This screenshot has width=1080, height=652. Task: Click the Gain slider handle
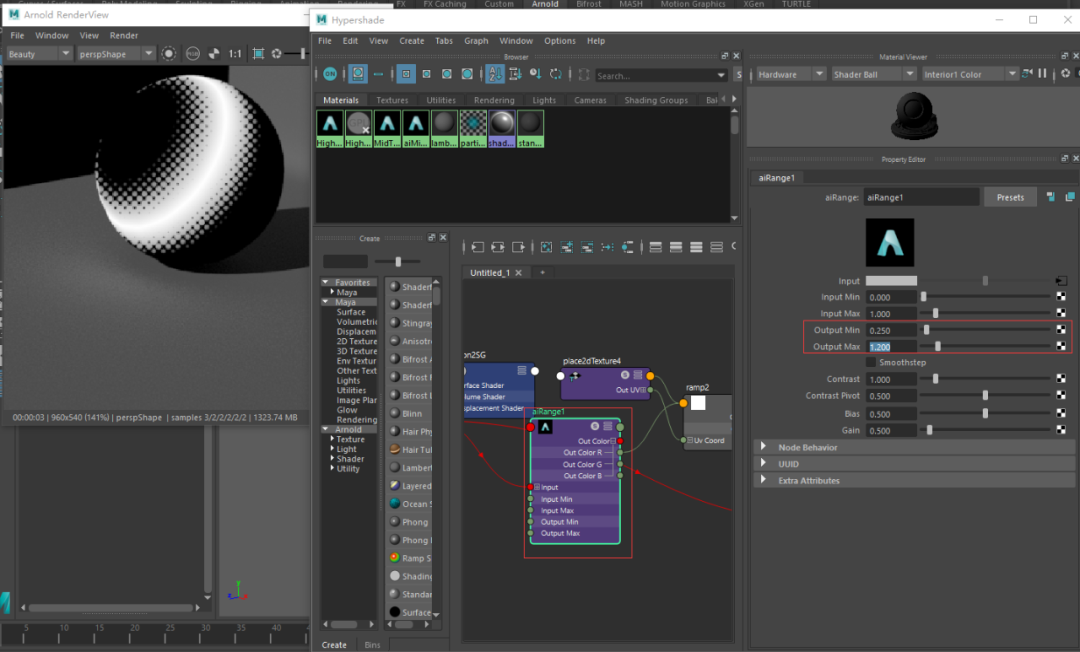point(929,430)
